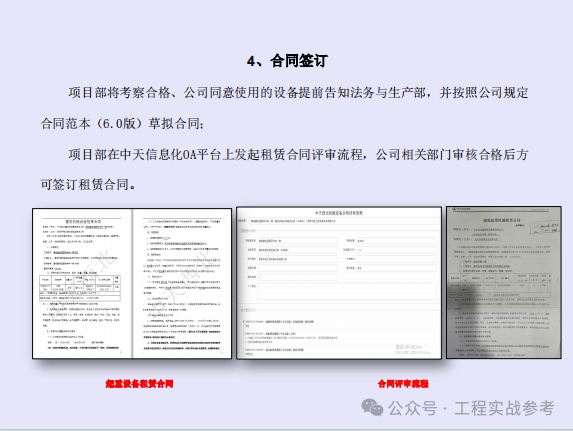Screen dimensions: 573x431
Task: Open the right page of the lease contract thumbnail
Action: [x=182, y=284]
